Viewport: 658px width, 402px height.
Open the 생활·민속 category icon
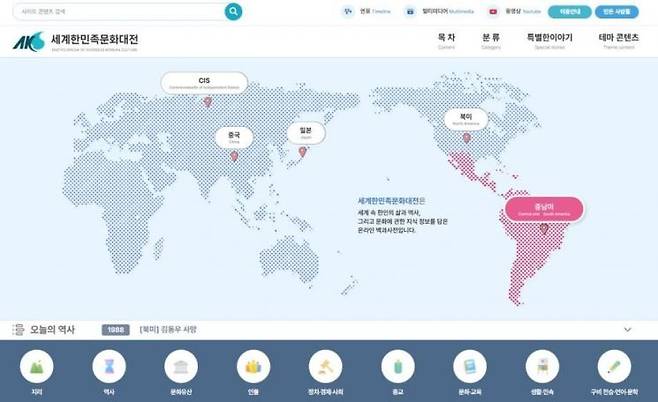click(x=542, y=366)
